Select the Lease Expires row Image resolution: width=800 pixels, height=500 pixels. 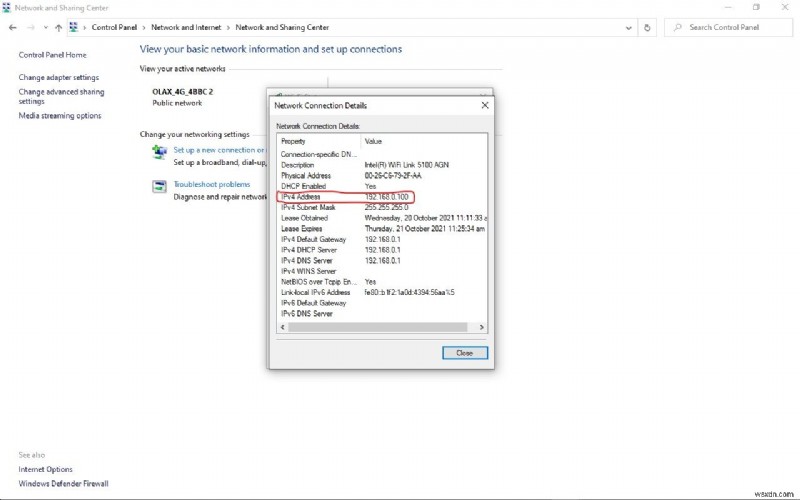(x=382, y=229)
